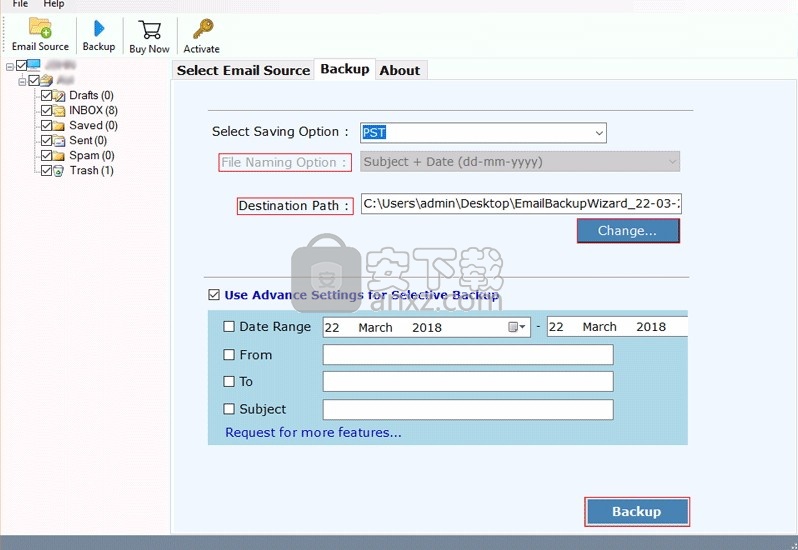Select the Trash (1) folder icon
Screen dimensions: 798x550
tap(59, 171)
